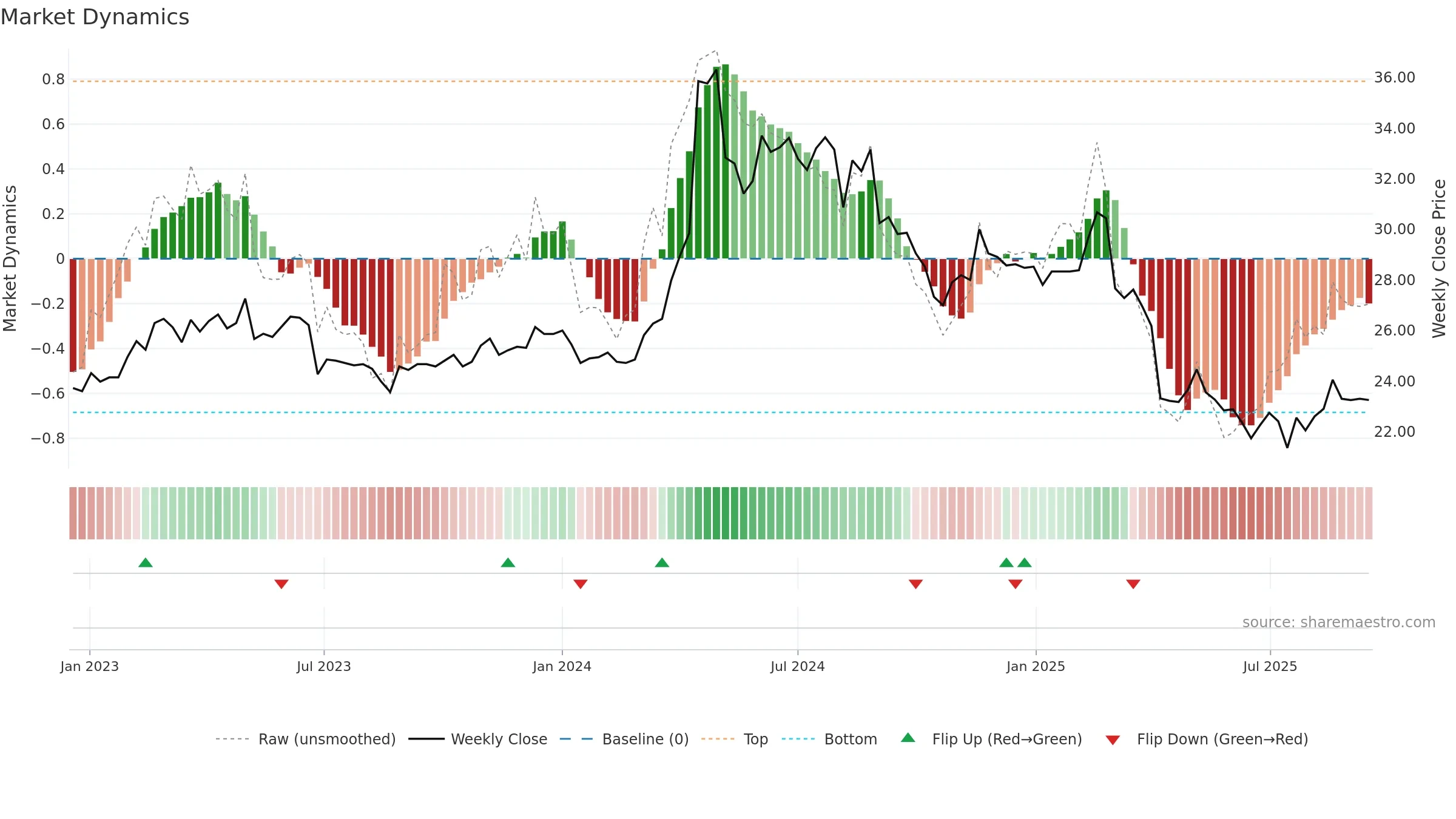Screen dimensions: 1456x819
Task: Click the −0.8 left axis tick label
Action: click(x=48, y=439)
